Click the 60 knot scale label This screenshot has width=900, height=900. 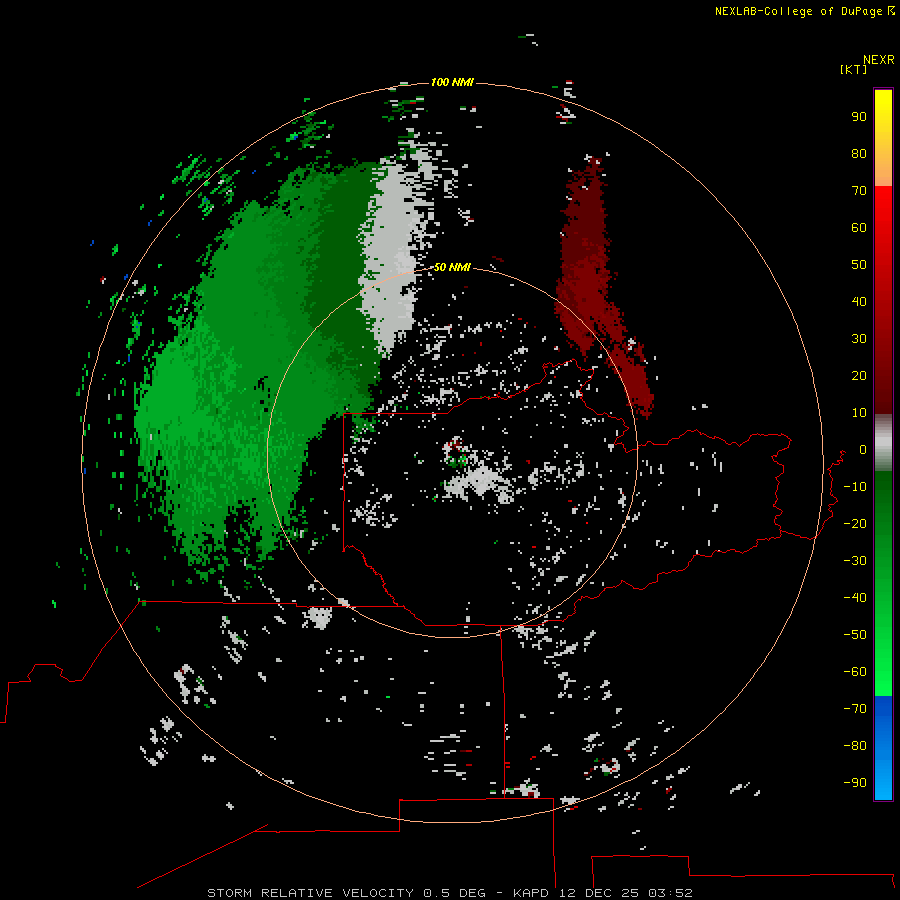859,227
